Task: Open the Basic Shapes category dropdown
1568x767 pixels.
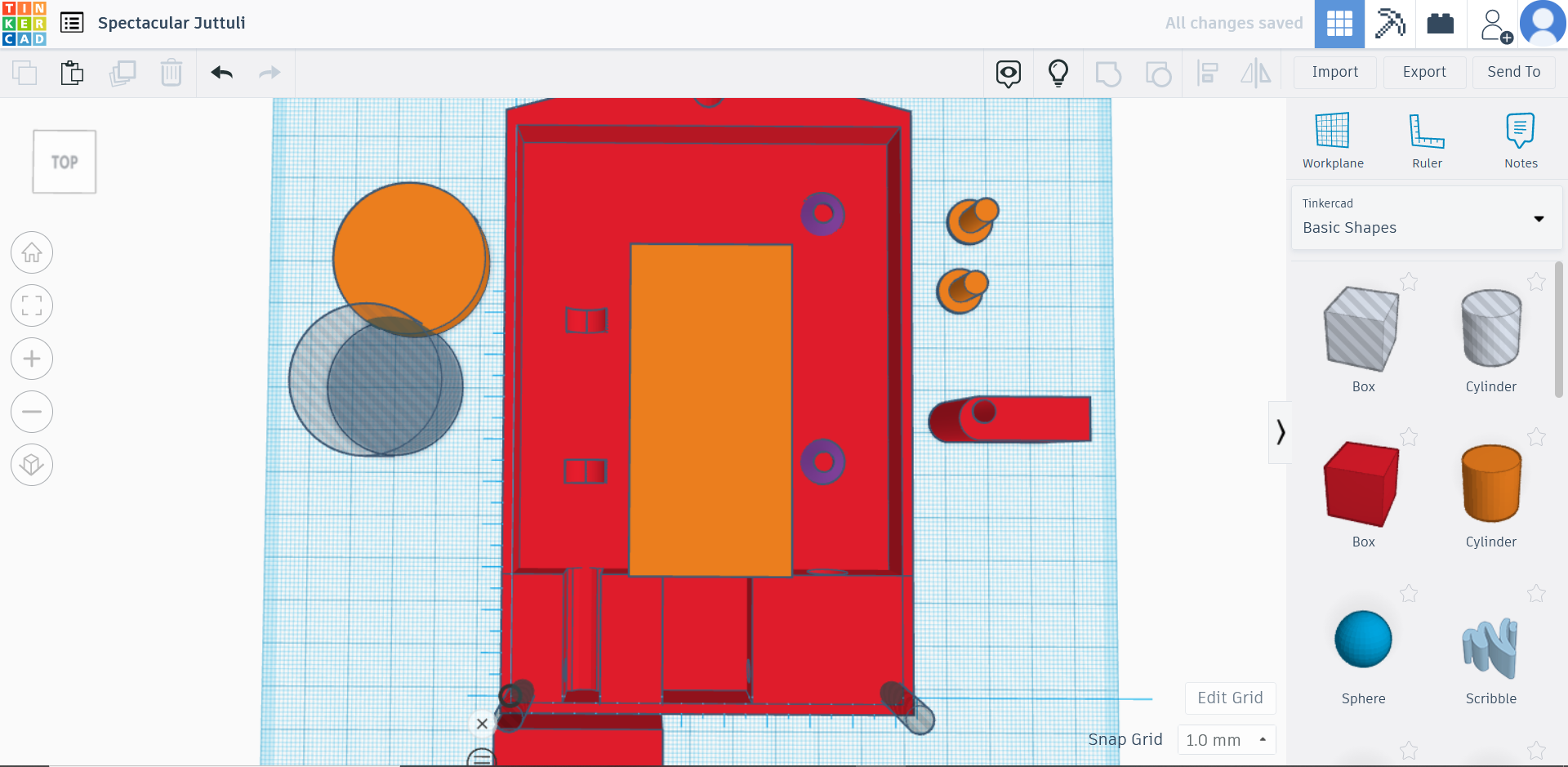Action: [1539, 220]
